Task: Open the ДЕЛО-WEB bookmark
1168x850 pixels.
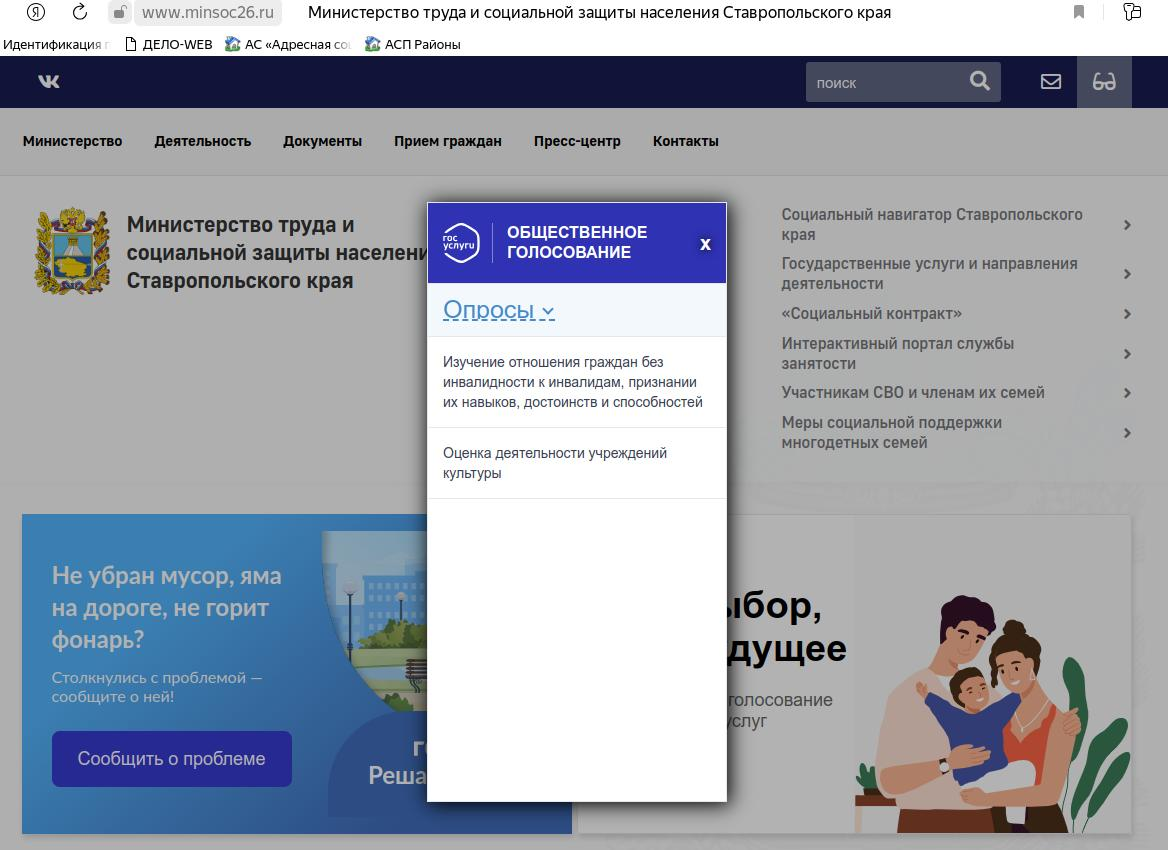Action: pos(168,44)
